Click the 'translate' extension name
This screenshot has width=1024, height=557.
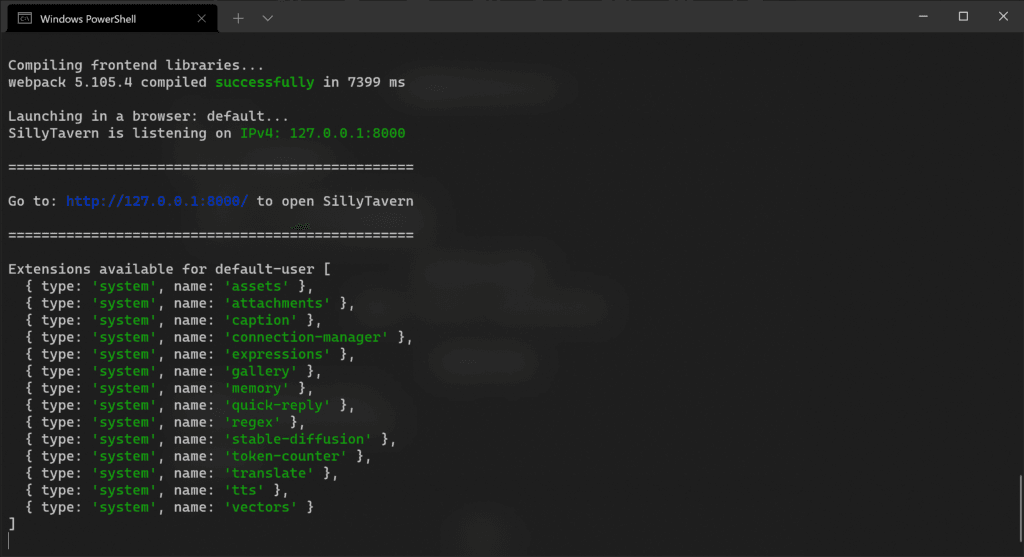[269, 473]
